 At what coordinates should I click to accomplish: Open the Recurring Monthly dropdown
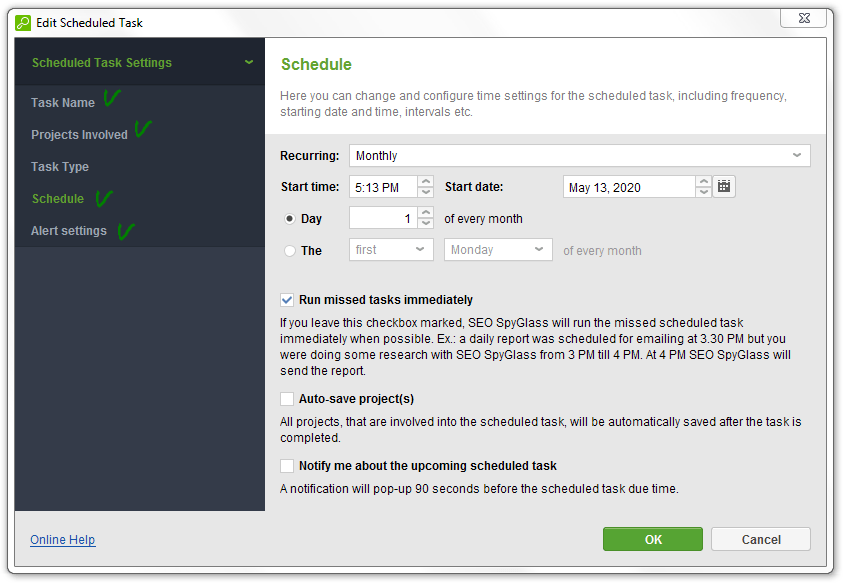pyautogui.click(x=579, y=155)
